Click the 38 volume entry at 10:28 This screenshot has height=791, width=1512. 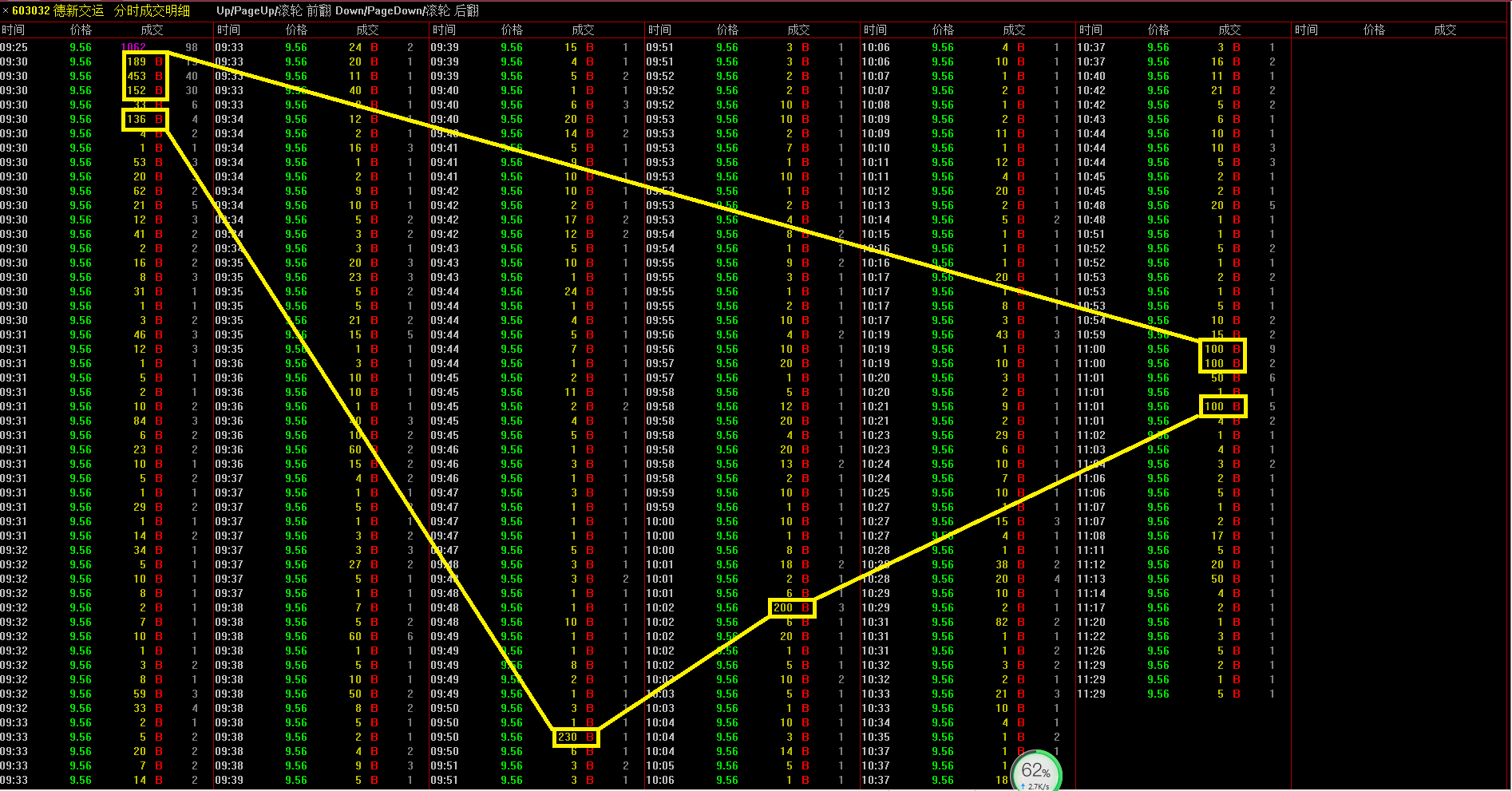1002,564
